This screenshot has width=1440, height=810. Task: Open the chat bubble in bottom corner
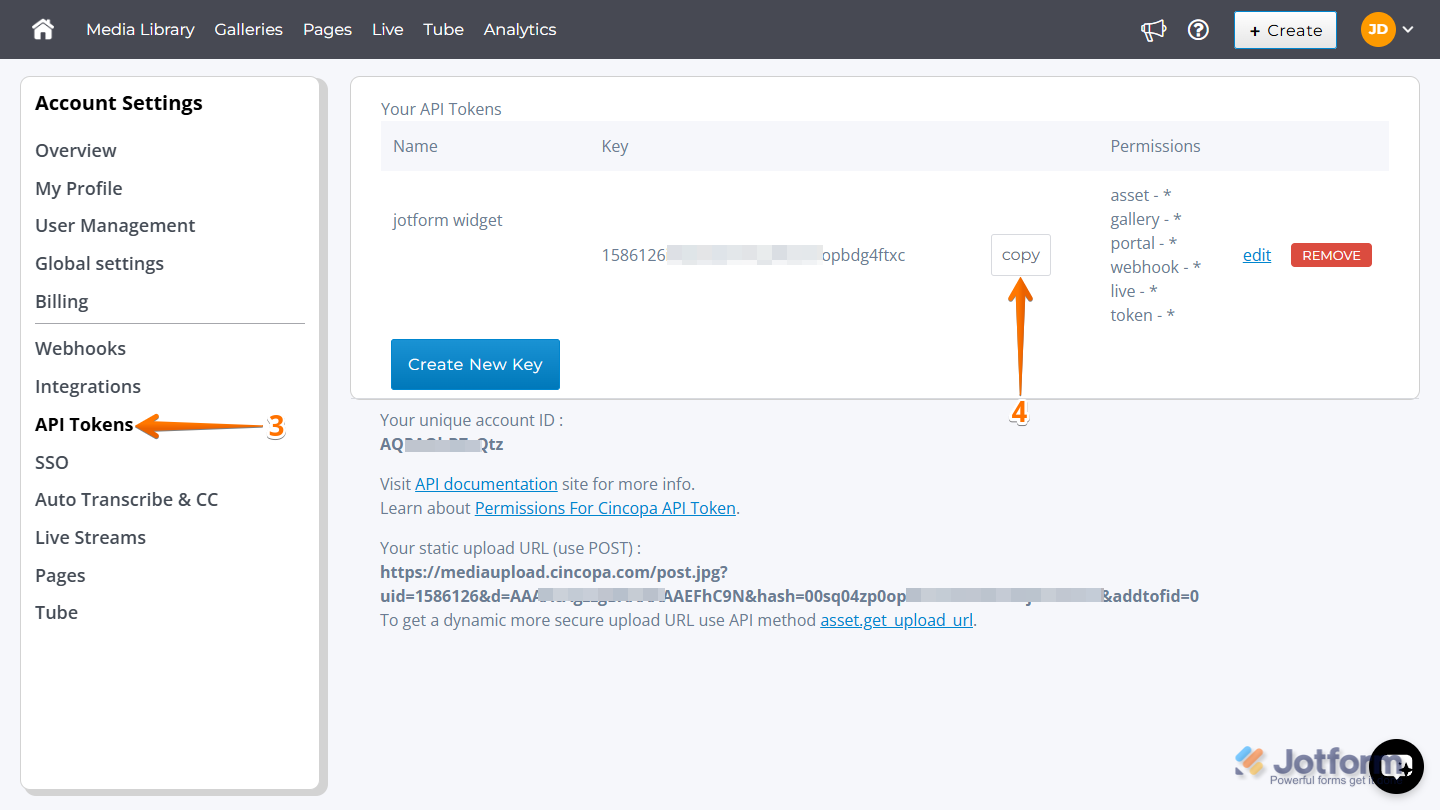coord(1396,766)
